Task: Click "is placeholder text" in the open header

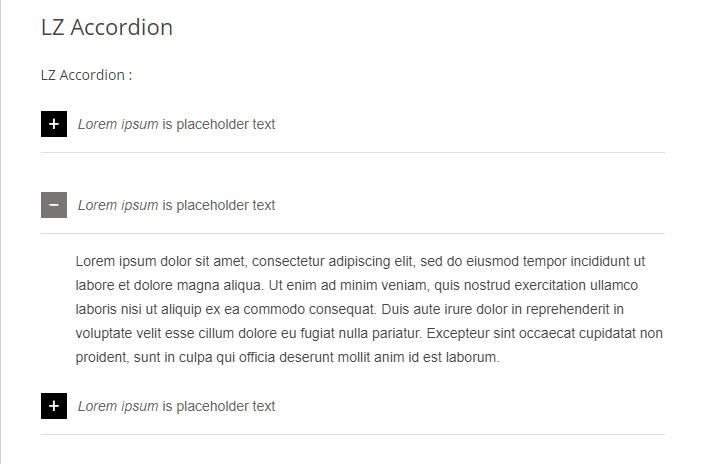Action: pos(218,205)
